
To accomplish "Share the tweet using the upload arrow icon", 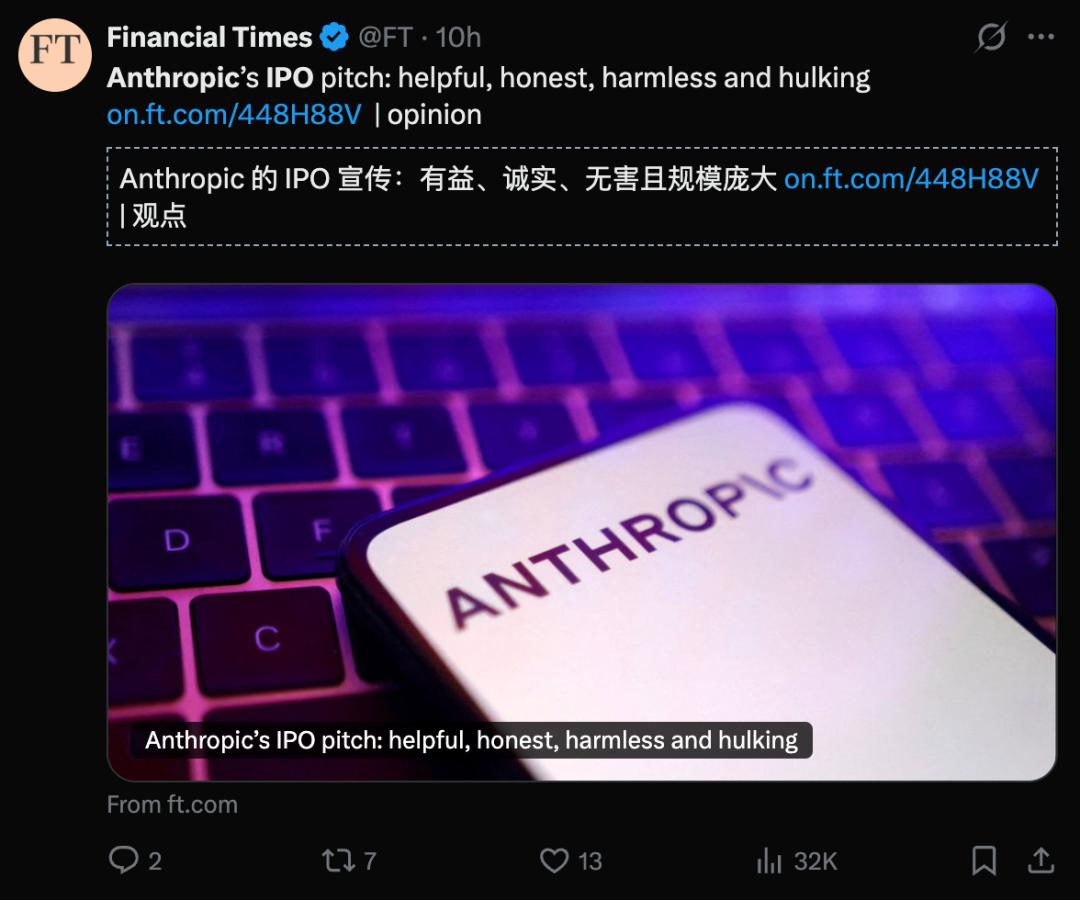I will (1041, 860).
